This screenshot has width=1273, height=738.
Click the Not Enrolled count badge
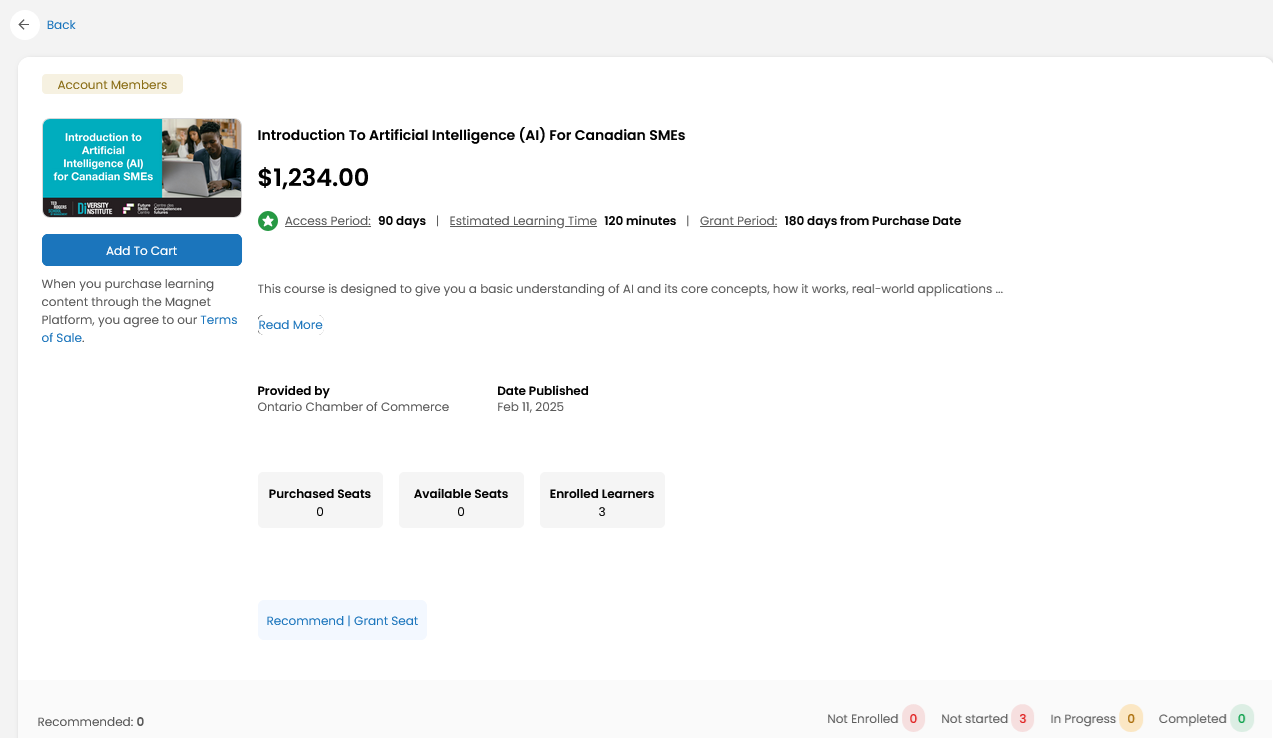tap(913, 719)
